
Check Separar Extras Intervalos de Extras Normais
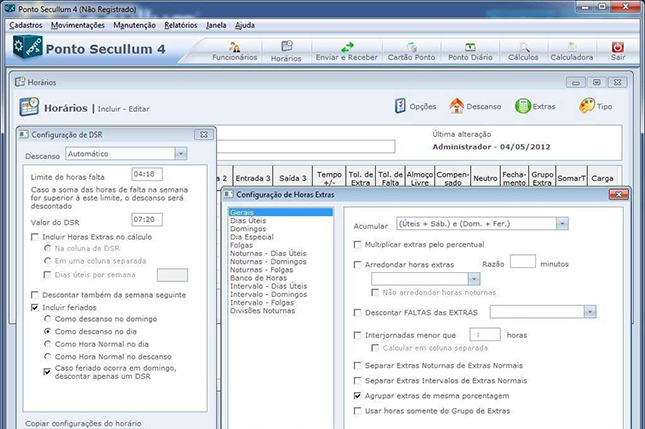point(357,380)
